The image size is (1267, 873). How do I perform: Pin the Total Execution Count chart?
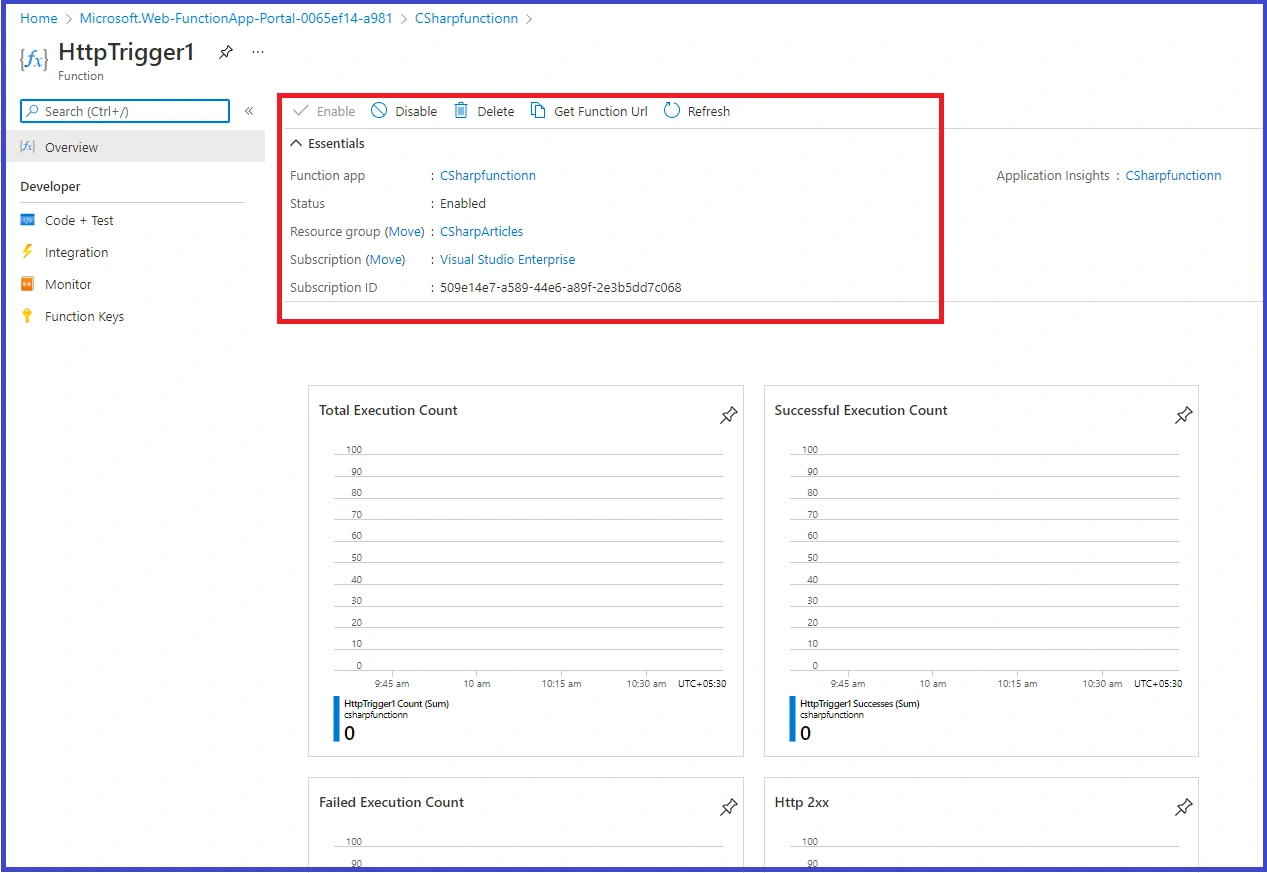[x=729, y=415]
